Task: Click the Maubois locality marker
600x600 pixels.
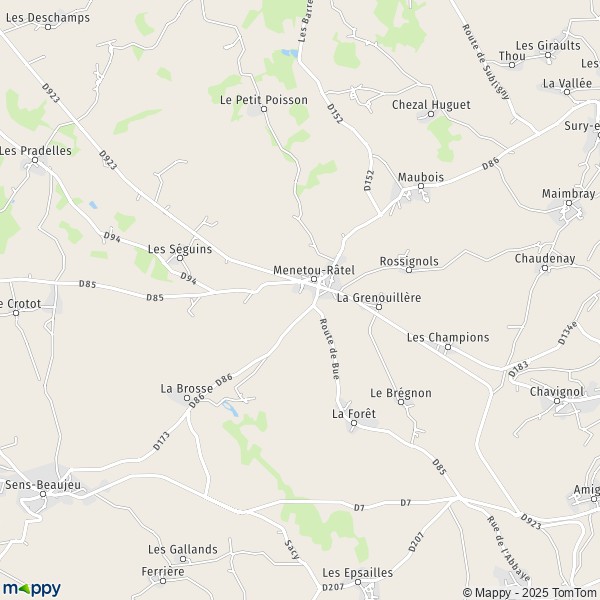Action: click(421, 186)
